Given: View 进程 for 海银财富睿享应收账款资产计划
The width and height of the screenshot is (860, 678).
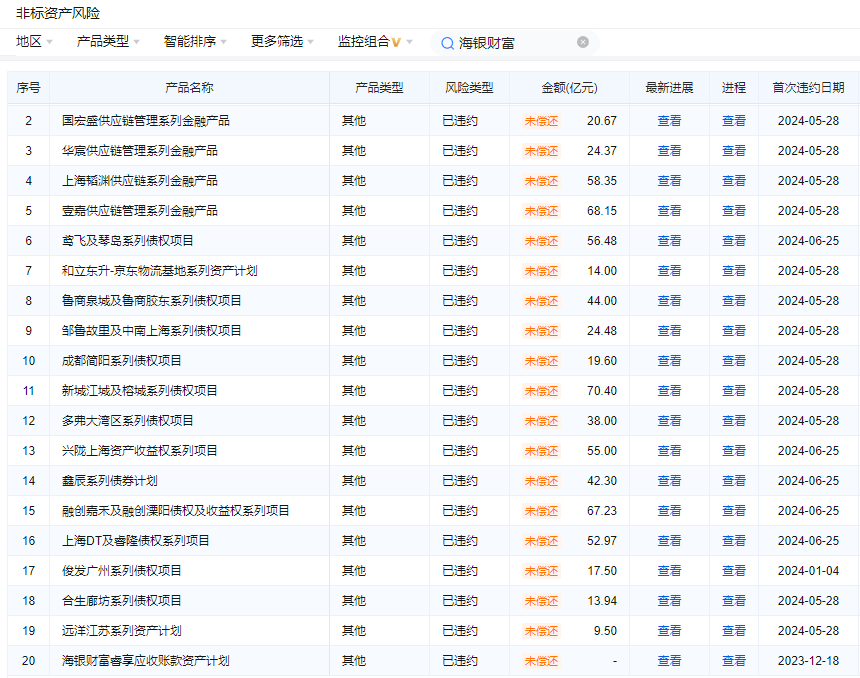Looking at the screenshot, I should click(734, 660).
